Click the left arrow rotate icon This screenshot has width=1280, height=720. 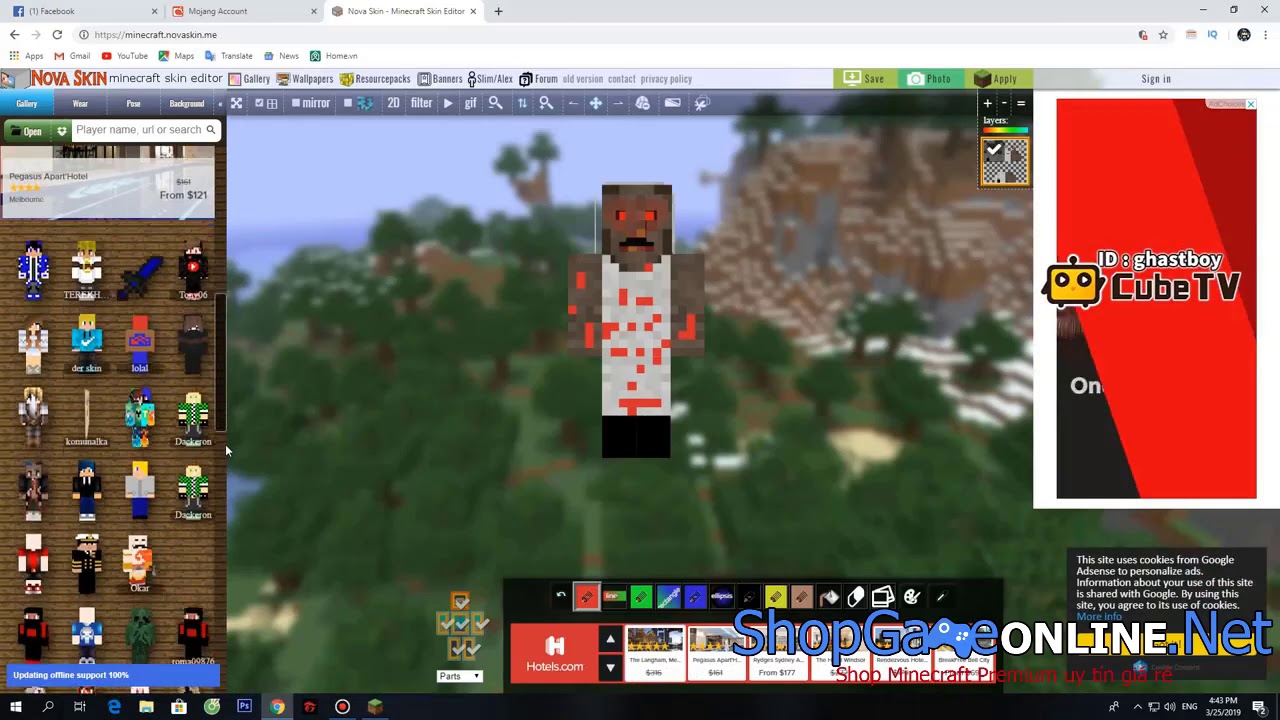point(573,103)
